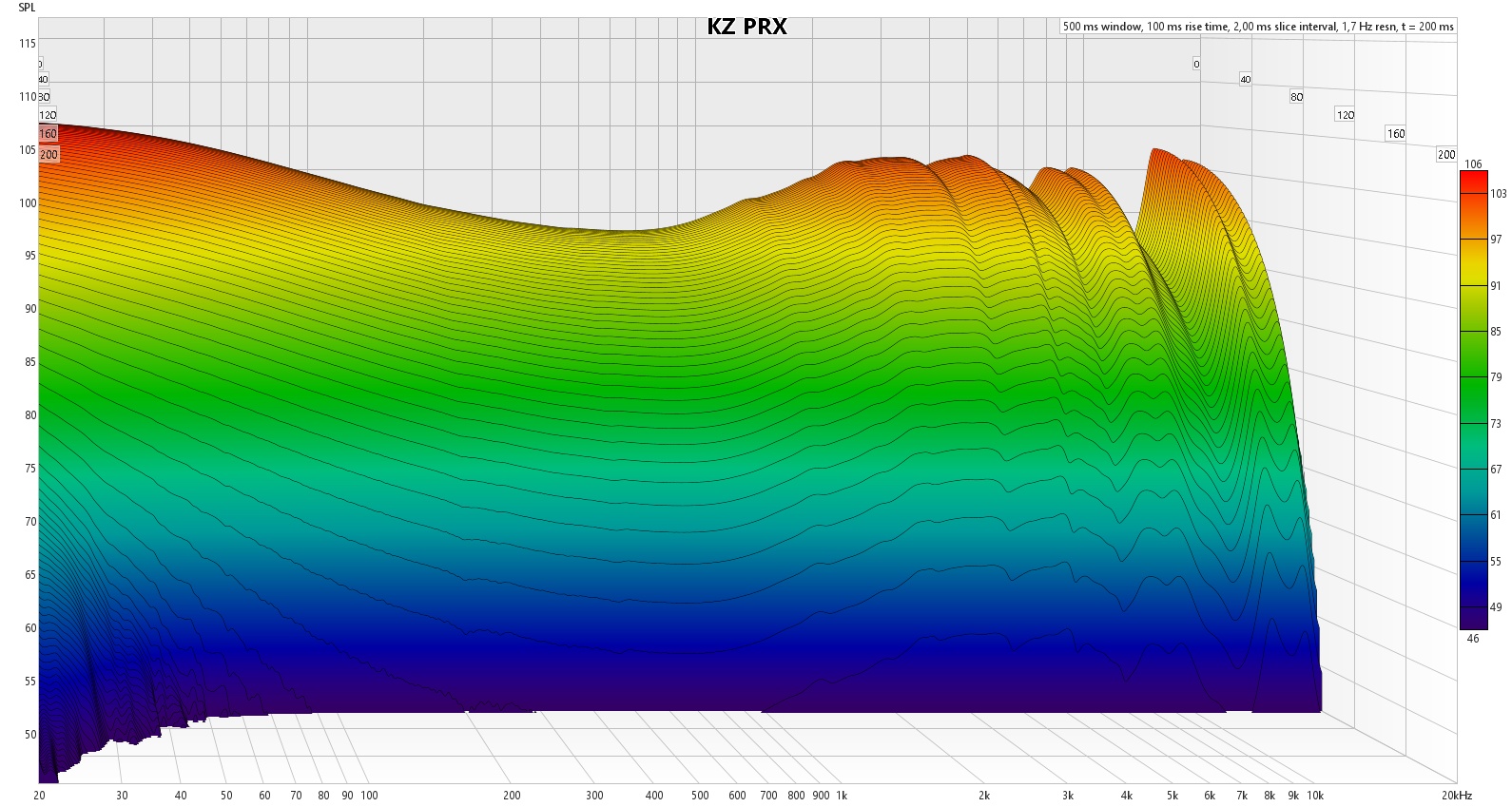This screenshot has height=807, width=1512.
Task: Select the 115 SPL axis value
Action: pyautogui.click(x=28, y=44)
